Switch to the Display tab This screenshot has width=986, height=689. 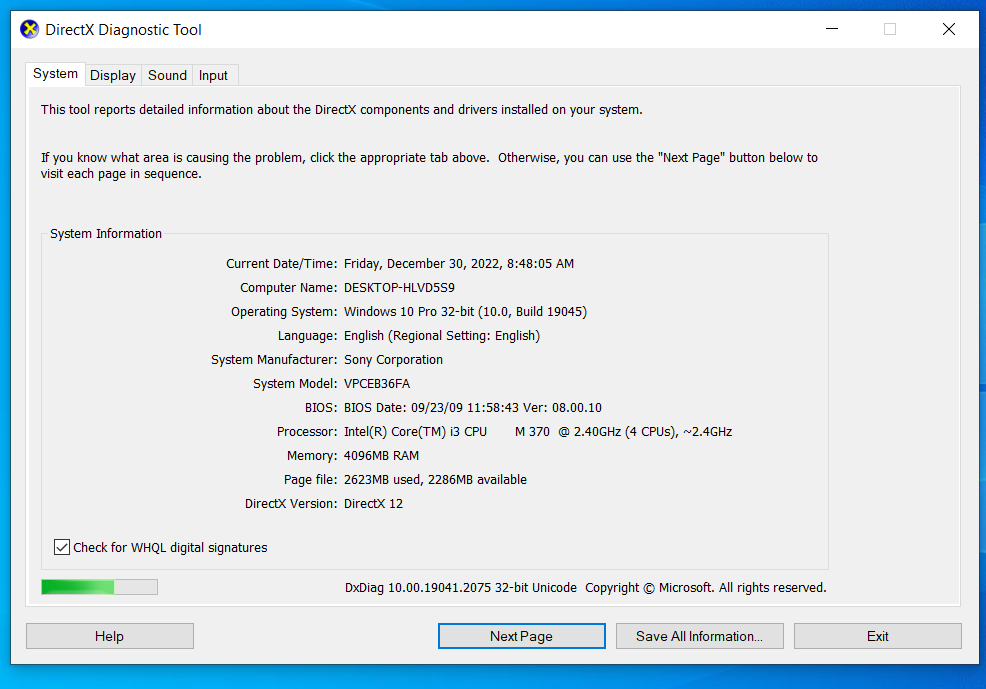point(113,75)
